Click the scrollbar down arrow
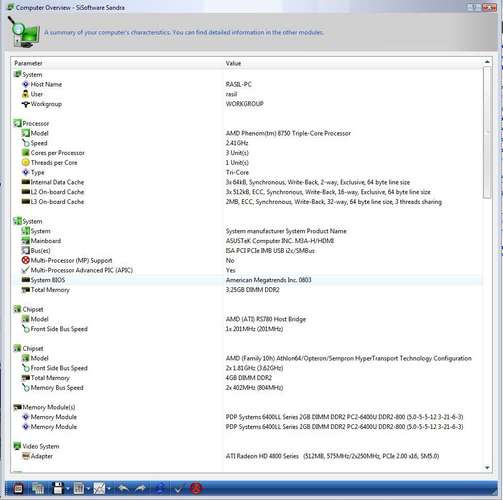 pyautogui.click(x=487, y=468)
